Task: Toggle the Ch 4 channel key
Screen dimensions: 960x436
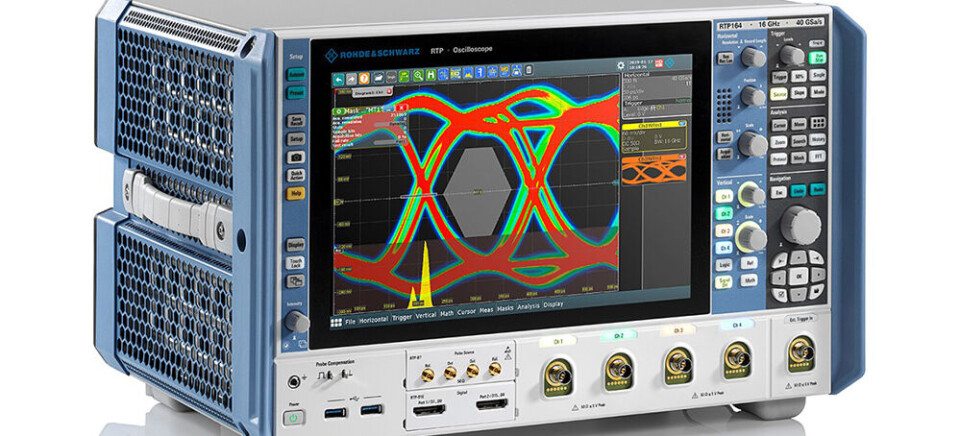Action: (x=724, y=248)
